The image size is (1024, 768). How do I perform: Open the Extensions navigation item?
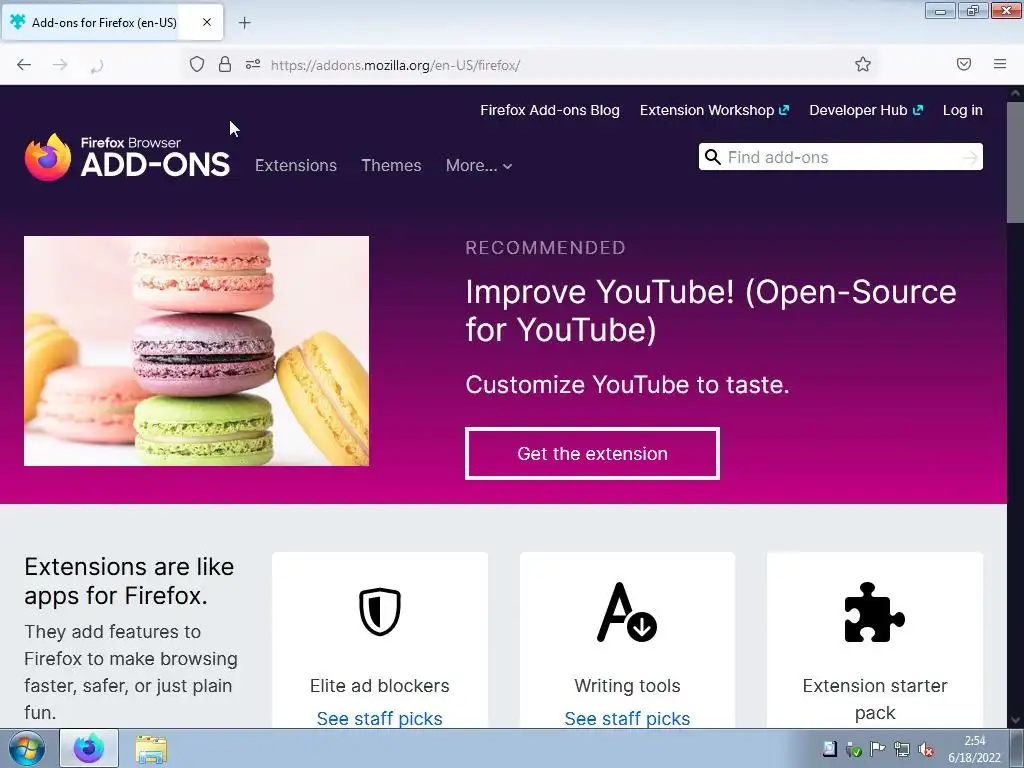pos(296,165)
